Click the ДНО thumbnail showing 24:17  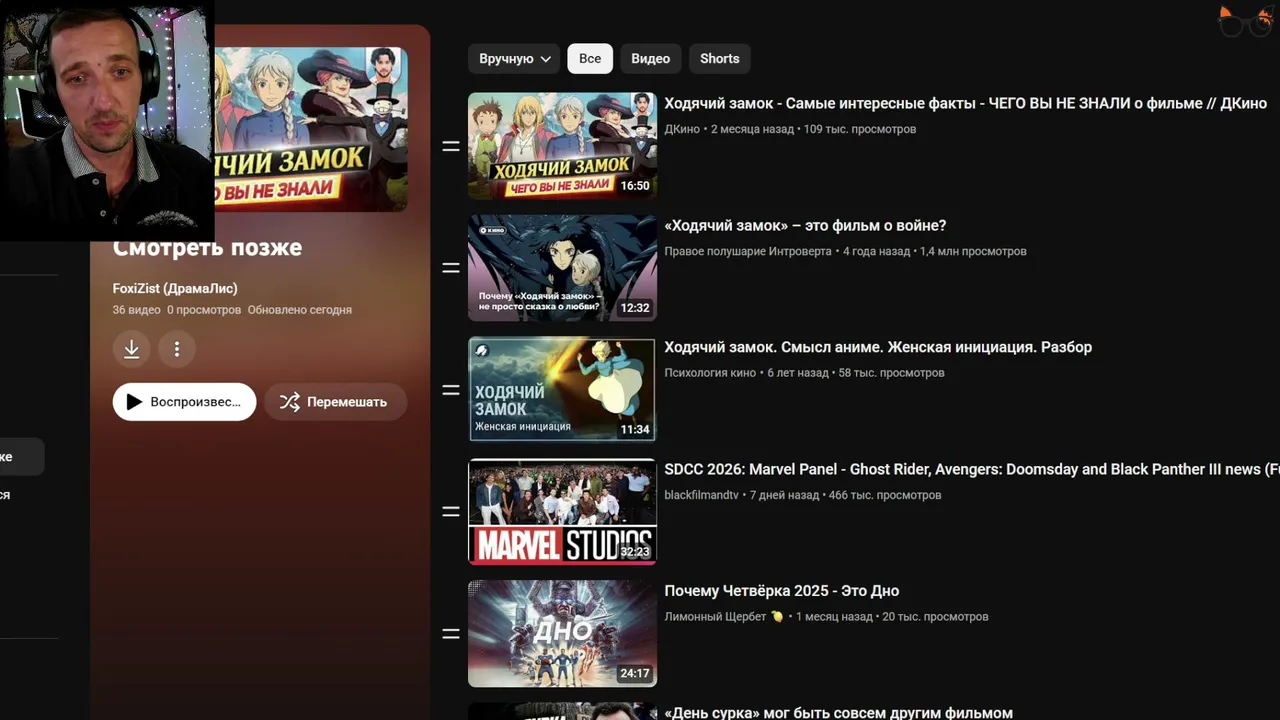point(562,634)
